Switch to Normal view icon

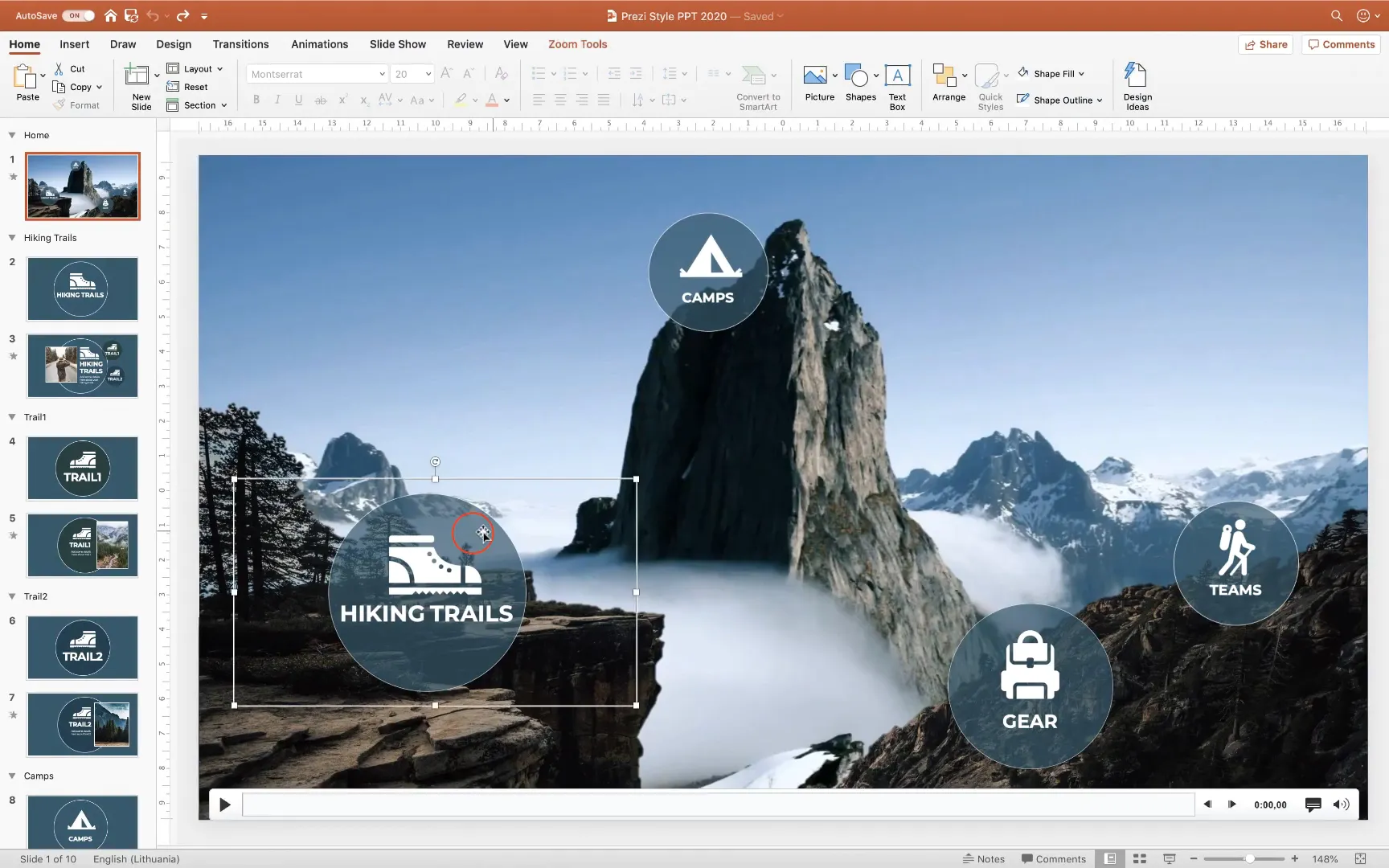[1110, 858]
